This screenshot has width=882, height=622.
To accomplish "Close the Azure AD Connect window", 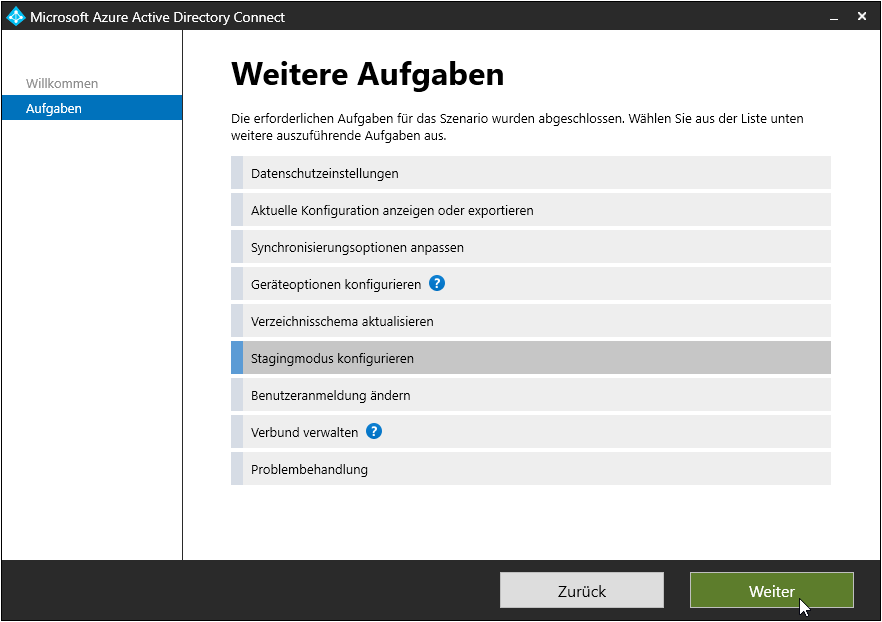I will click(x=862, y=17).
